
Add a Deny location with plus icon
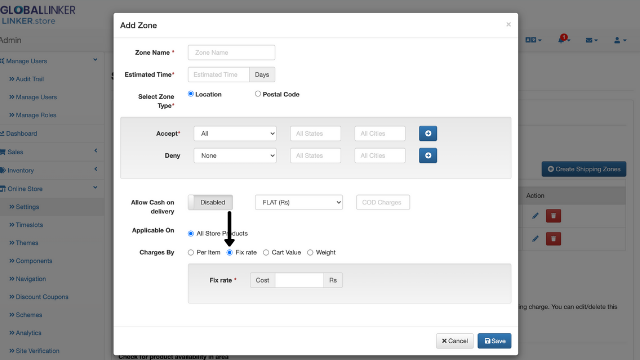pos(428,156)
